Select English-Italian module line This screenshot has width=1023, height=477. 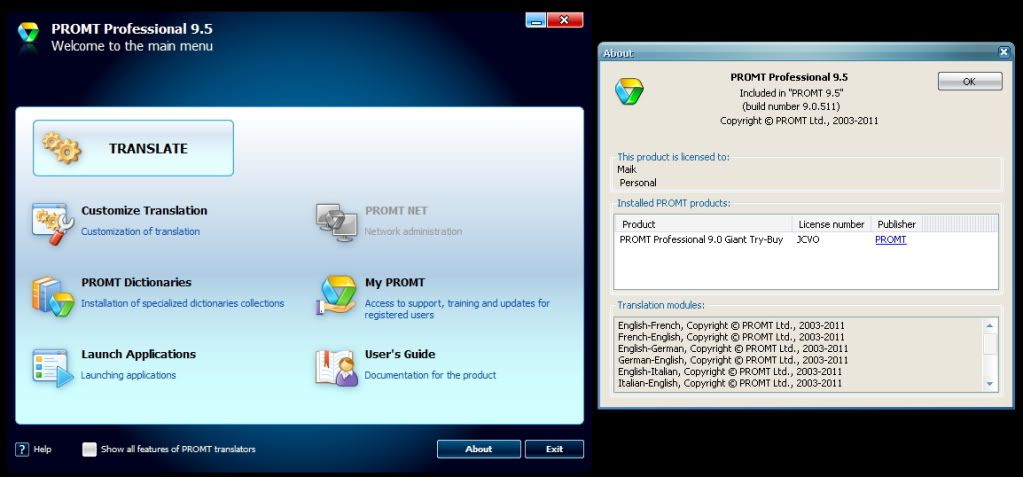point(729,371)
